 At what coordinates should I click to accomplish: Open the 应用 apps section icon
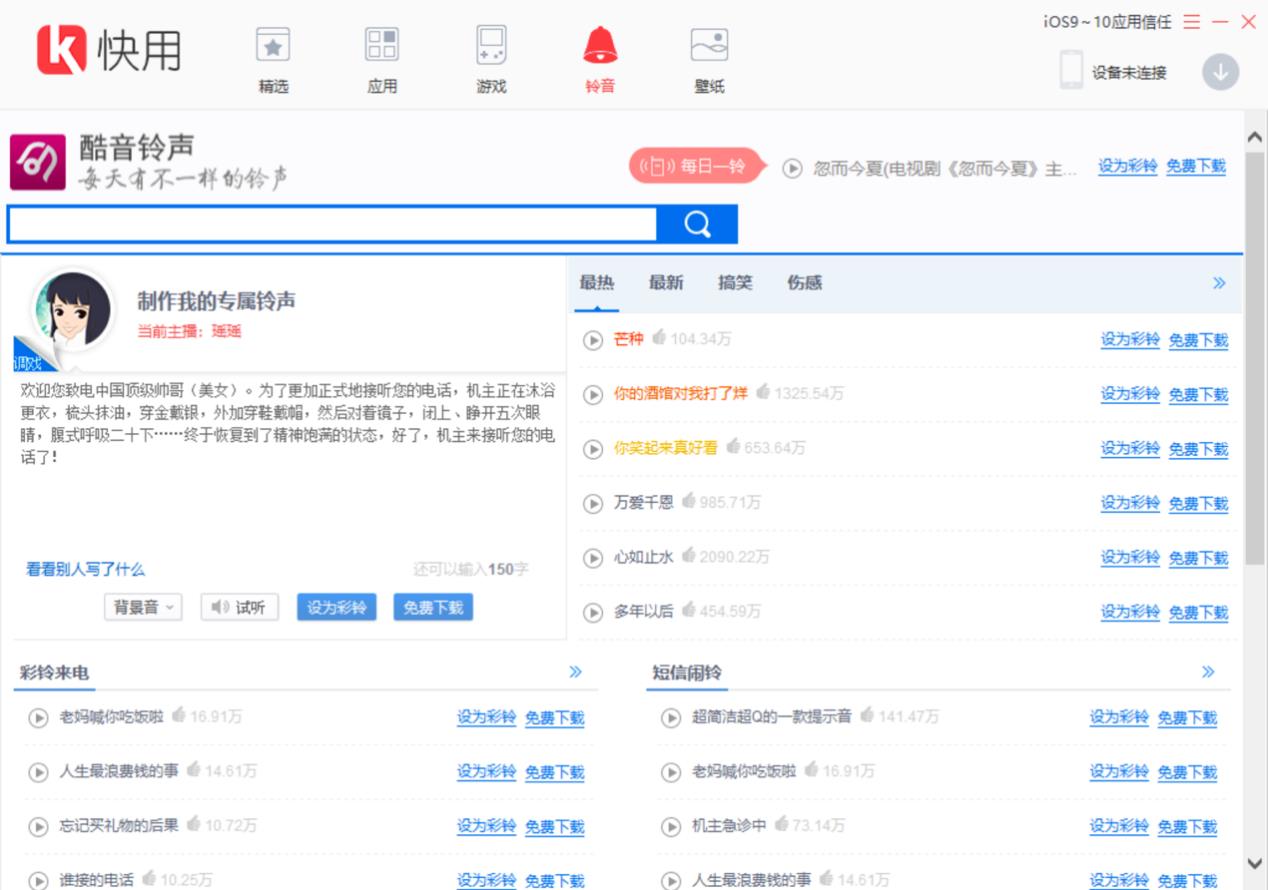(382, 46)
